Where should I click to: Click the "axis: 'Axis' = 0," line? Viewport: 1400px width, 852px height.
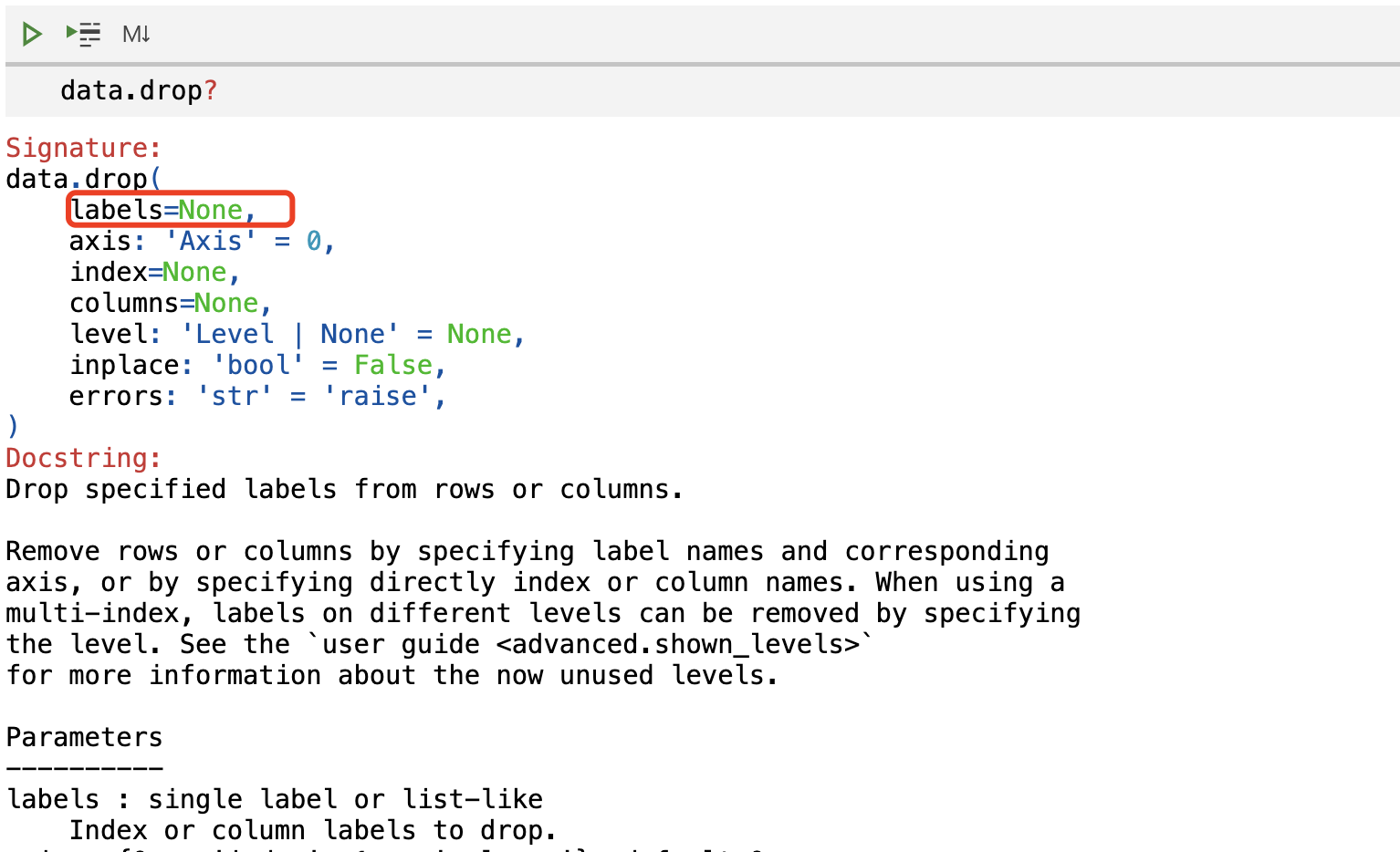[203, 241]
